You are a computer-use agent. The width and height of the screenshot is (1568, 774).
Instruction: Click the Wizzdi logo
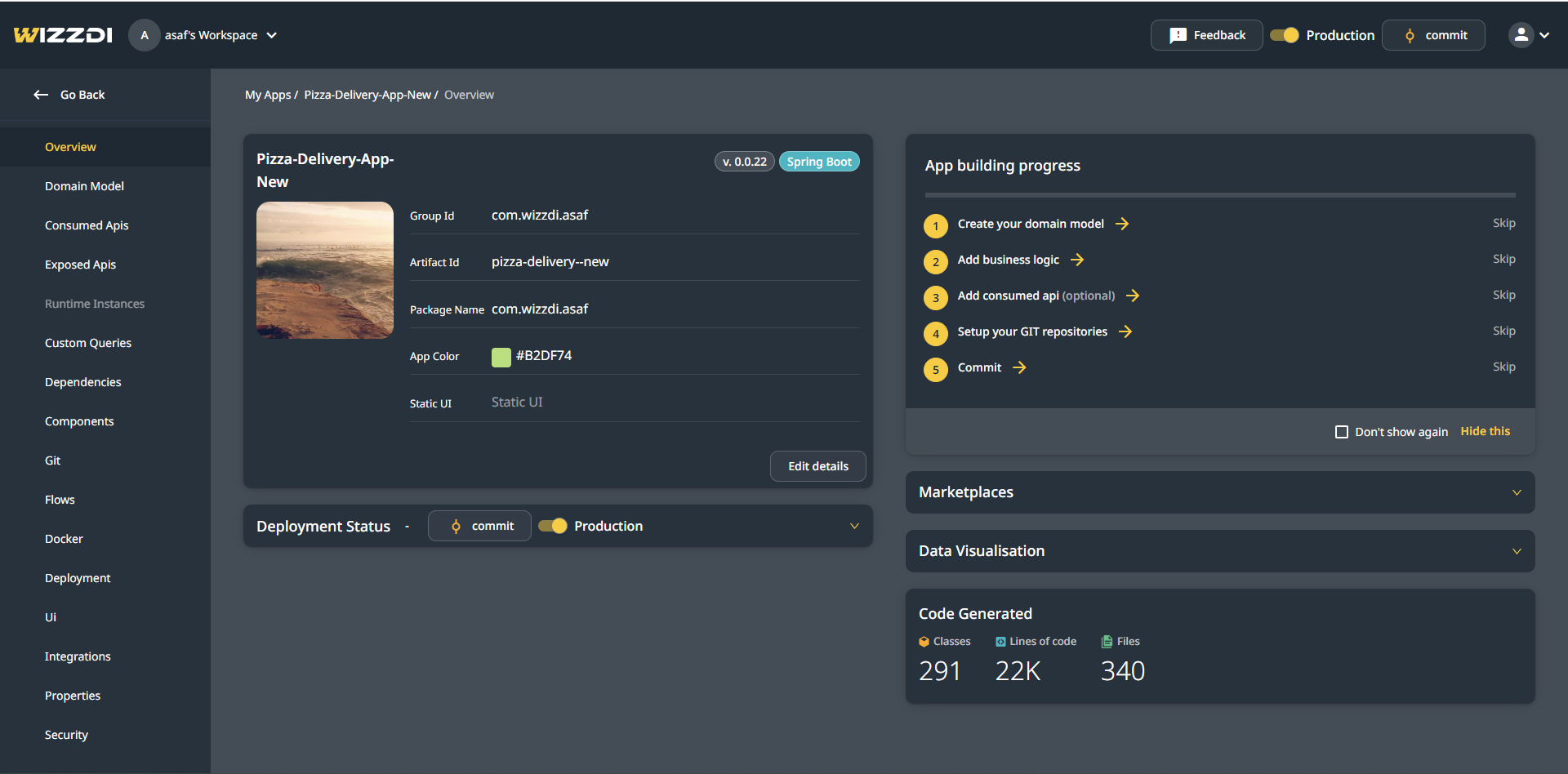[x=63, y=35]
